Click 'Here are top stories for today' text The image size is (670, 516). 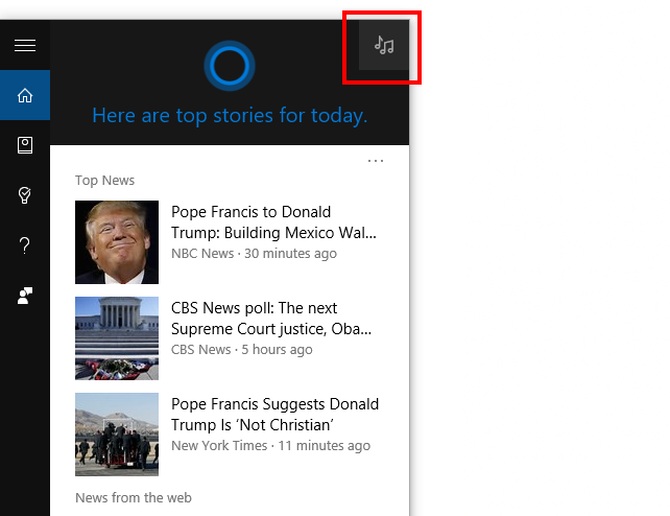coord(229,116)
